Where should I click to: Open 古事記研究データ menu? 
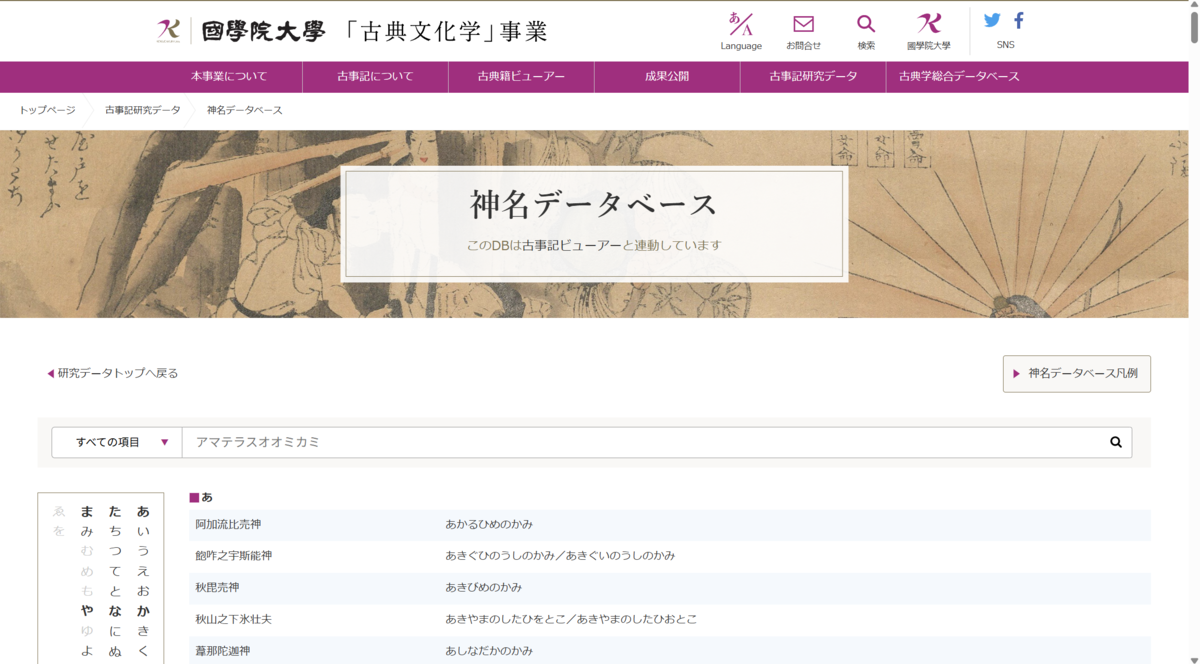[x=813, y=76]
